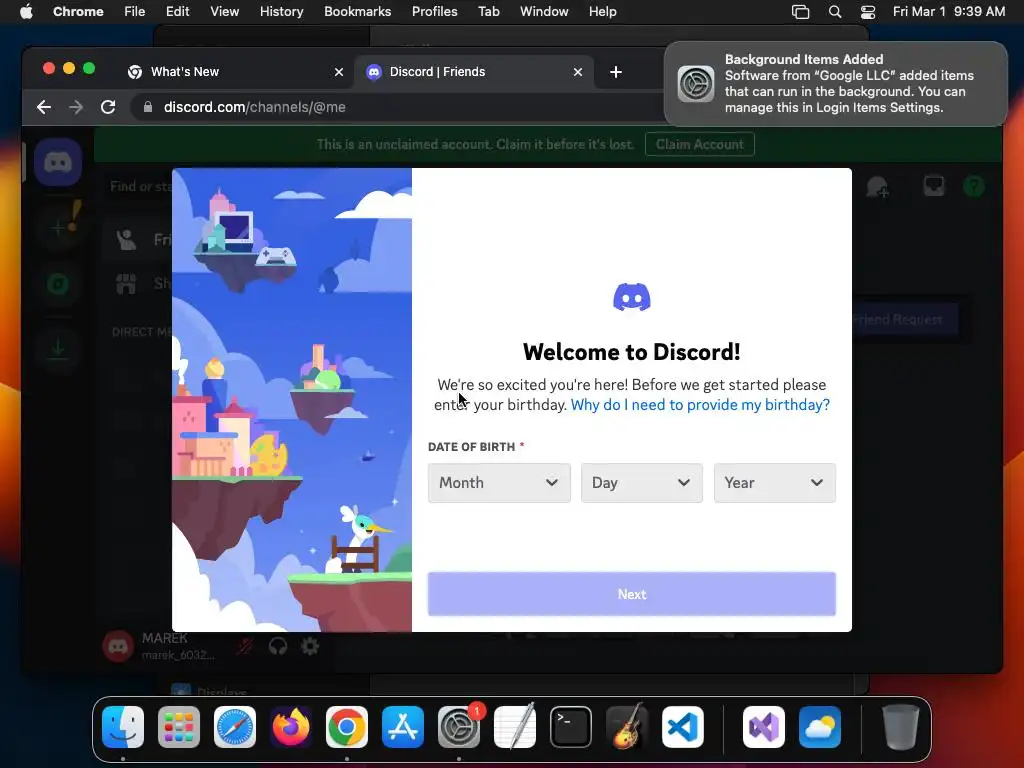
Task: Close the What's New tab
Action: coord(339,72)
